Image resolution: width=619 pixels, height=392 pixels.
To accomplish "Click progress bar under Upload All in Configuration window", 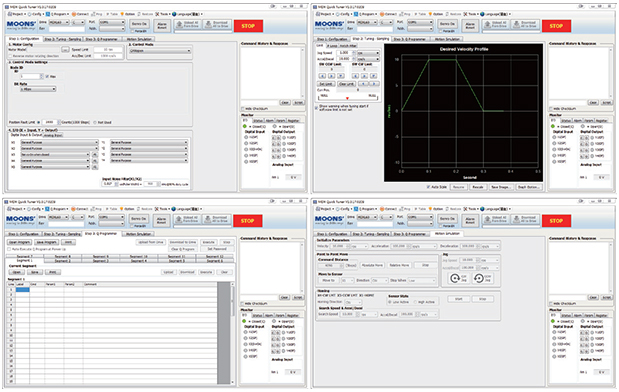I will 202,31.
